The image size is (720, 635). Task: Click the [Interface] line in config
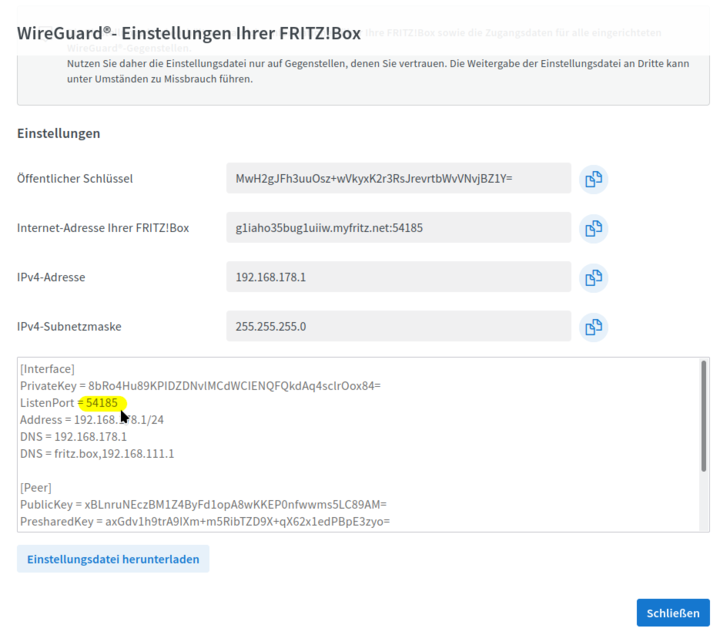pos(47,369)
